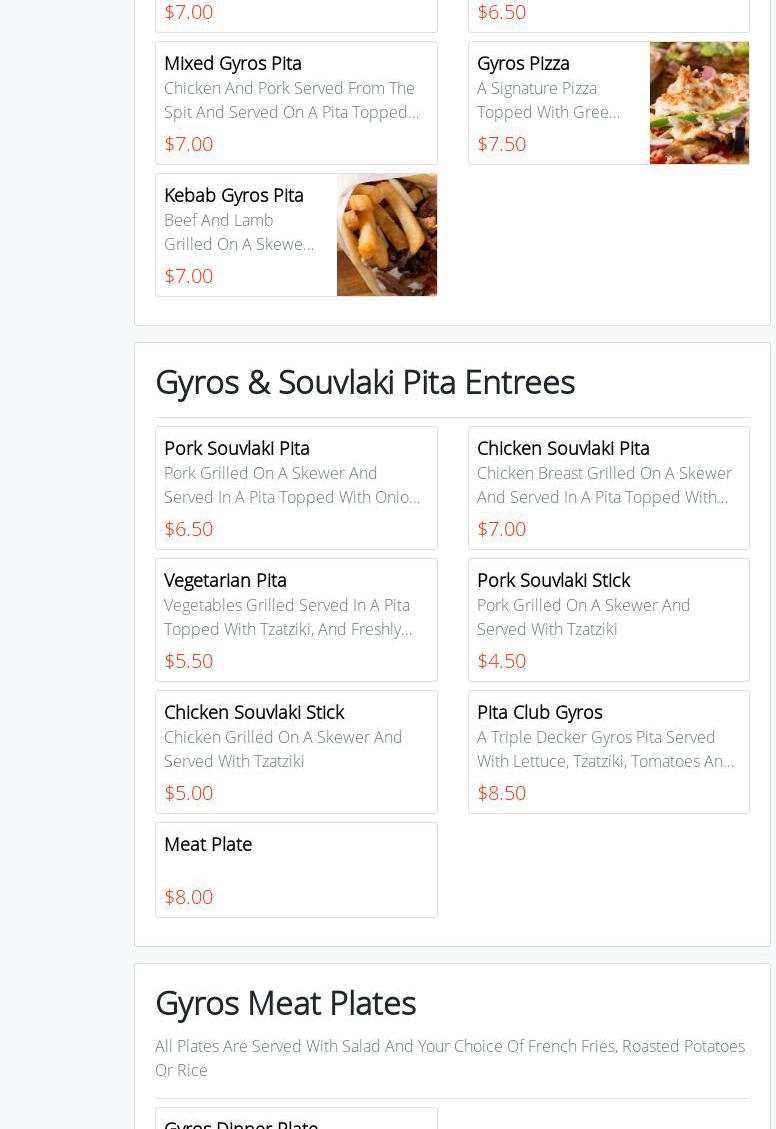Viewport: 776px width, 1129px height.
Task: Select the Chicken Souvlaki Pita item
Action: click(608, 488)
